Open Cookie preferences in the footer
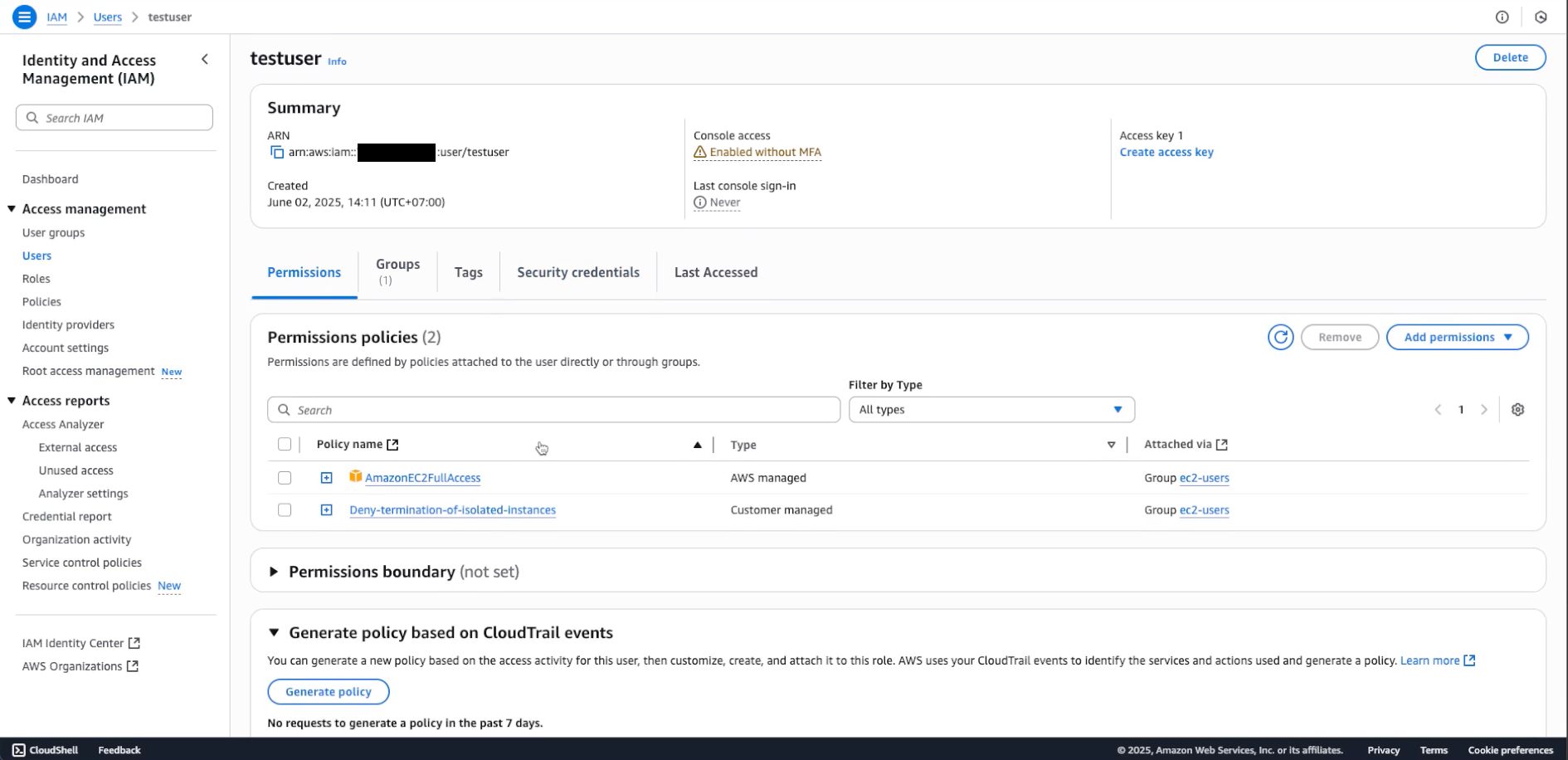 click(1511, 750)
